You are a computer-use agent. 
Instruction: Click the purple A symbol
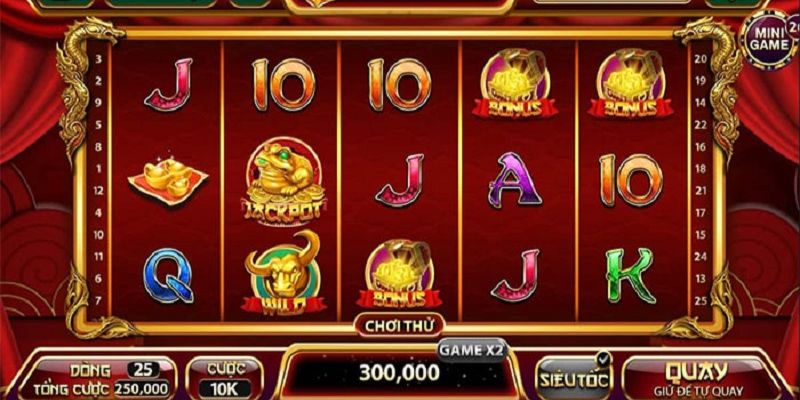pos(514,180)
